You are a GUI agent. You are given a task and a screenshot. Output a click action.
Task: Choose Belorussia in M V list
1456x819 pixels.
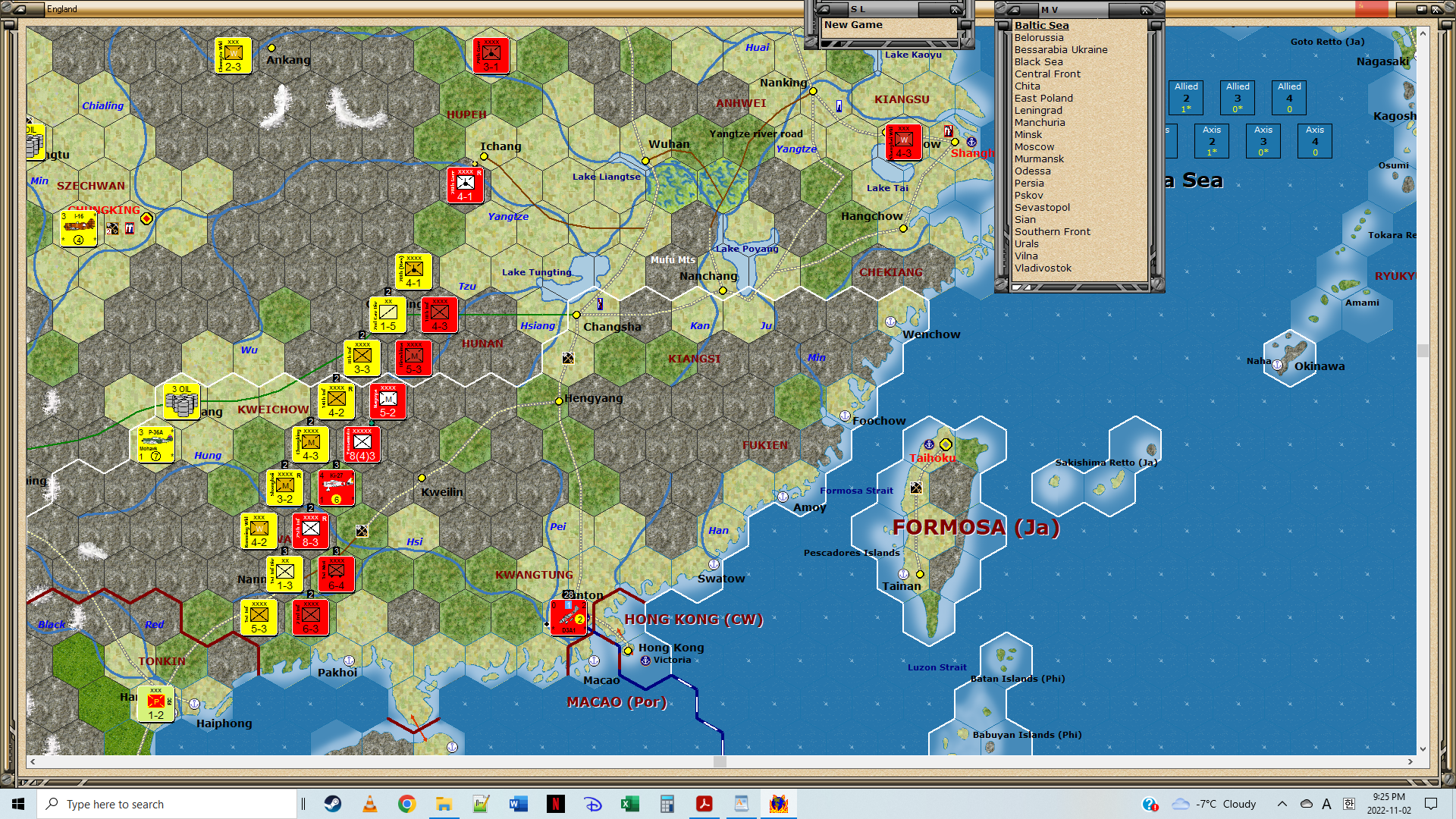[x=1039, y=37]
